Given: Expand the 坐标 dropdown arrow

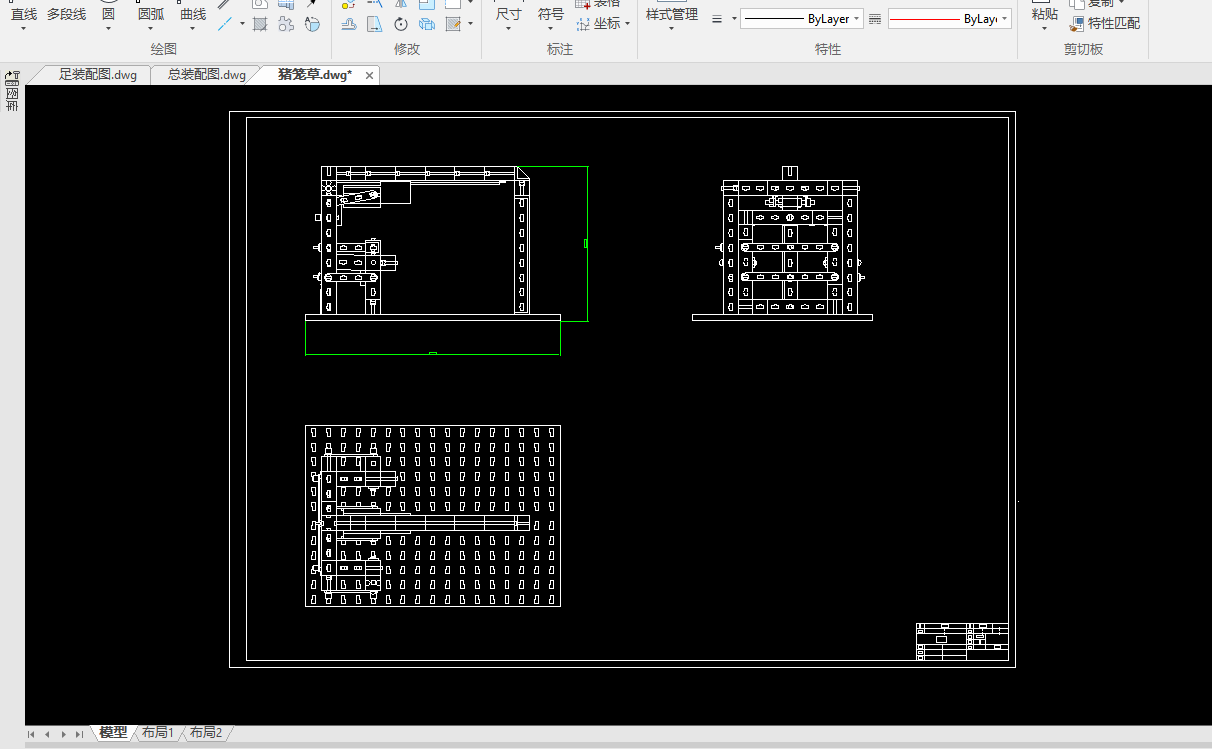Looking at the screenshot, I should point(627,23).
